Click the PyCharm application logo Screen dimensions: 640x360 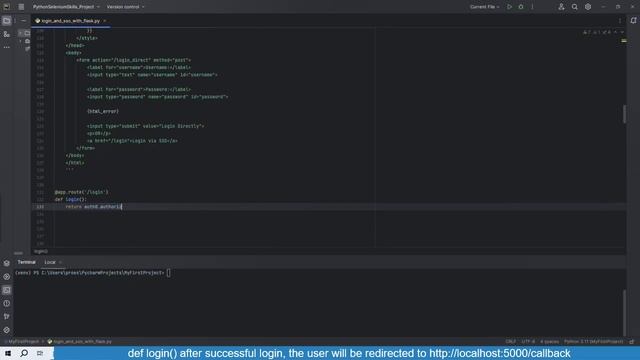pyautogui.click(x=7, y=7)
